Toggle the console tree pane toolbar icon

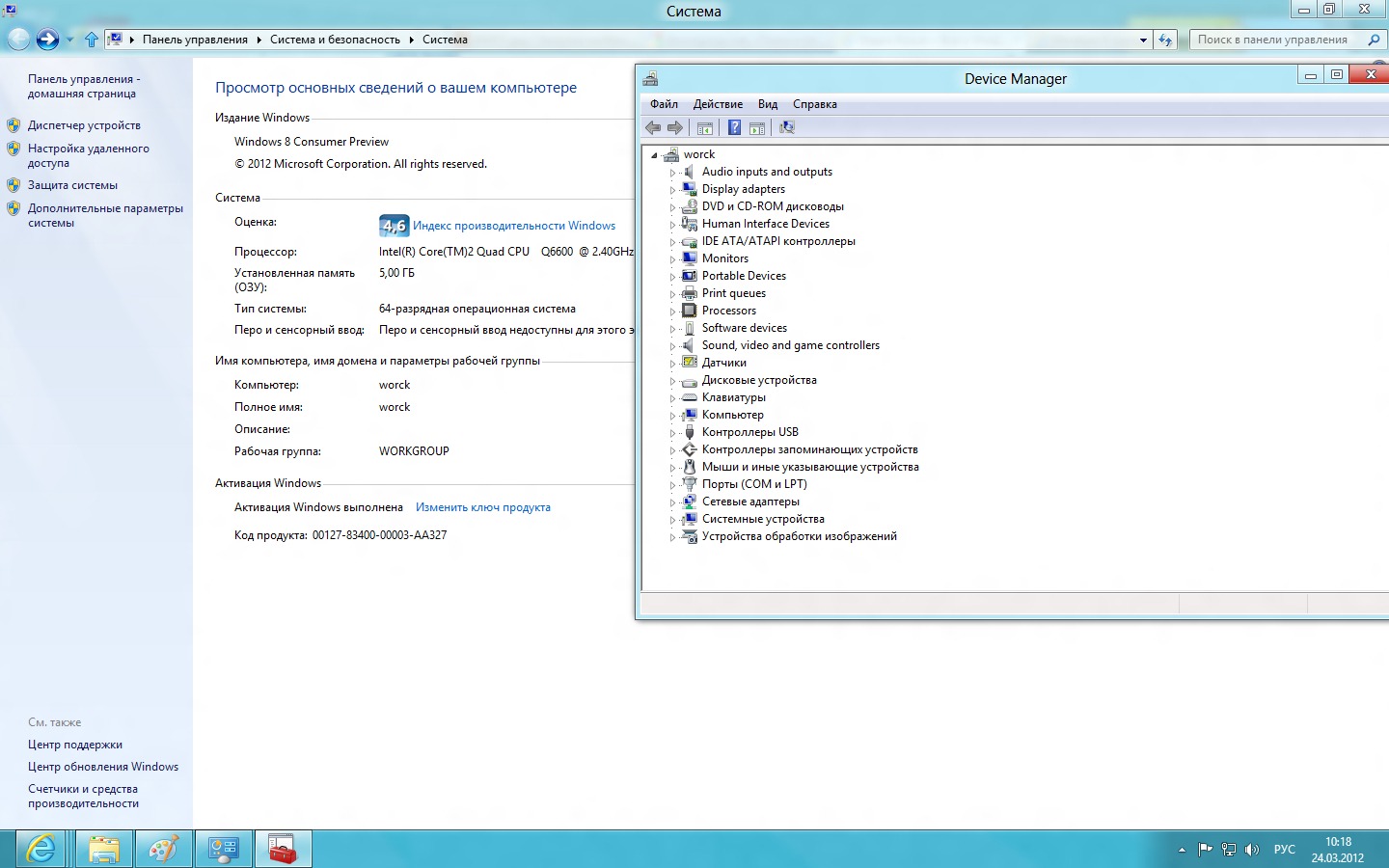click(x=705, y=127)
